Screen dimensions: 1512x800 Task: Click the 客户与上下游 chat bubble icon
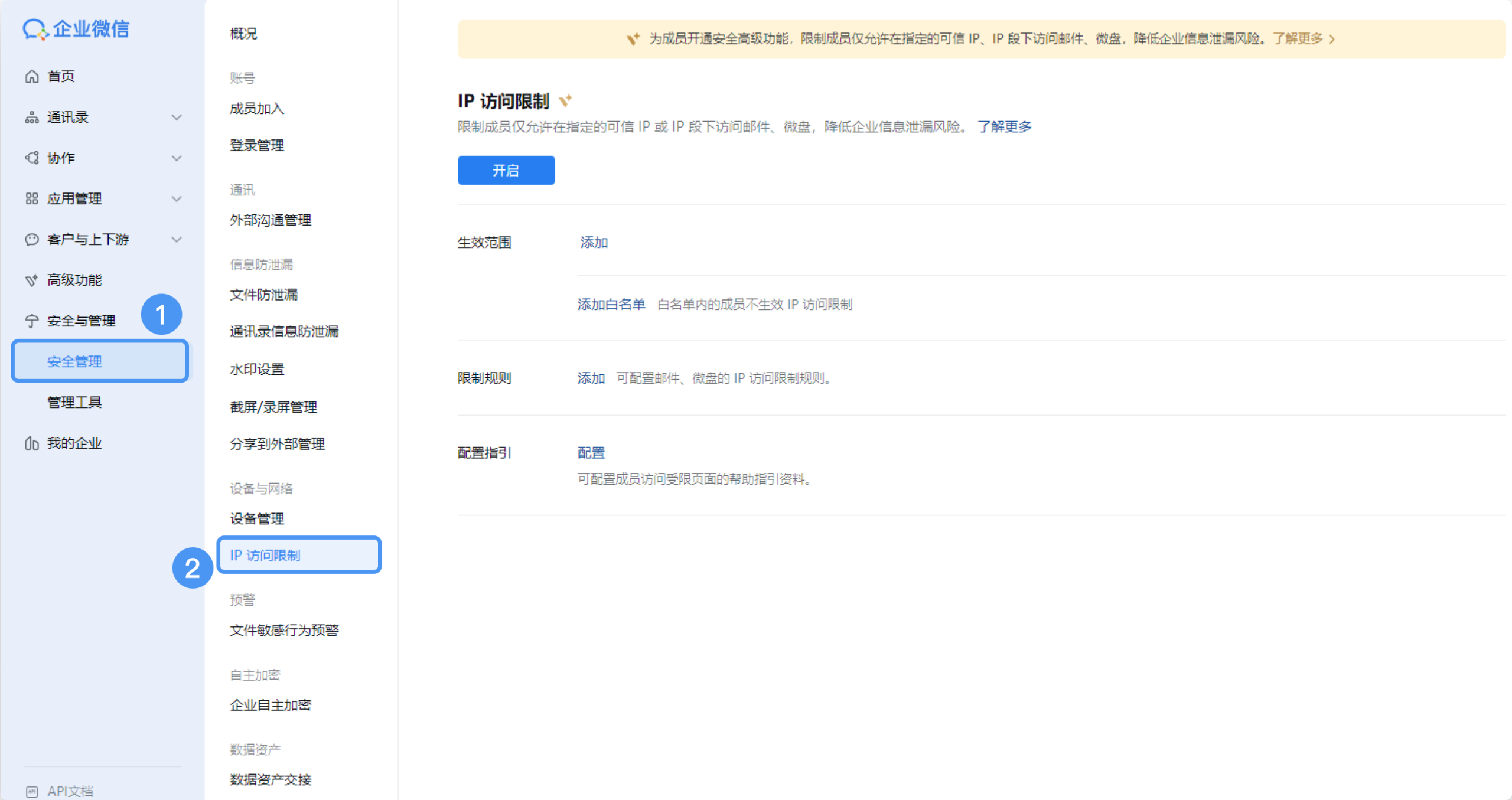click(32, 239)
